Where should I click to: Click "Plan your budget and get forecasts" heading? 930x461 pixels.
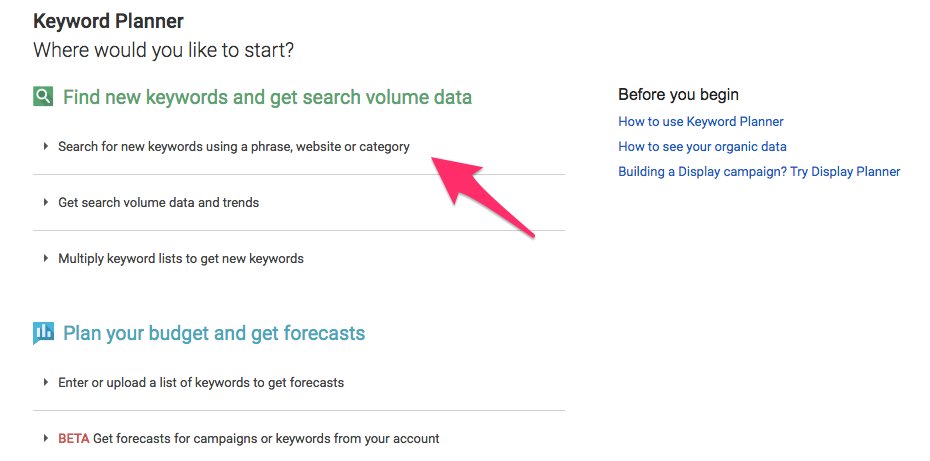(x=214, y=333)
